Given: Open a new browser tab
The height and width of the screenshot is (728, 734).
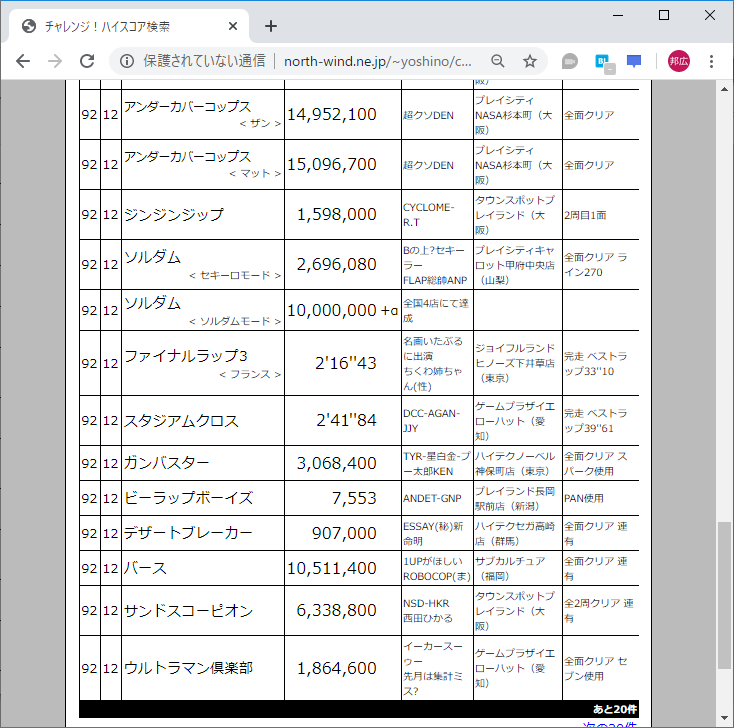Looking at the screenshot, I should click(x=271, y=26).
